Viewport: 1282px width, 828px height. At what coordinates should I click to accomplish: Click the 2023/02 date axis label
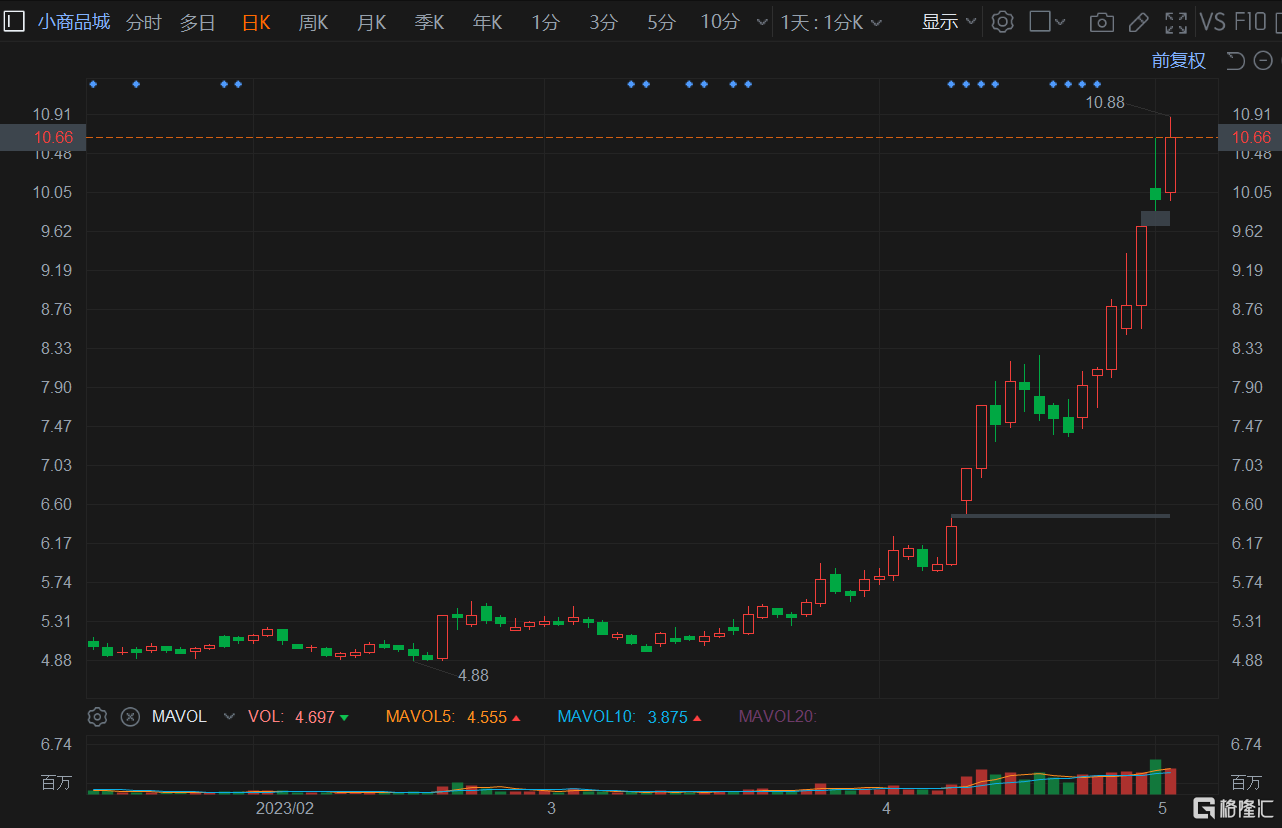(x=285, y=807)
